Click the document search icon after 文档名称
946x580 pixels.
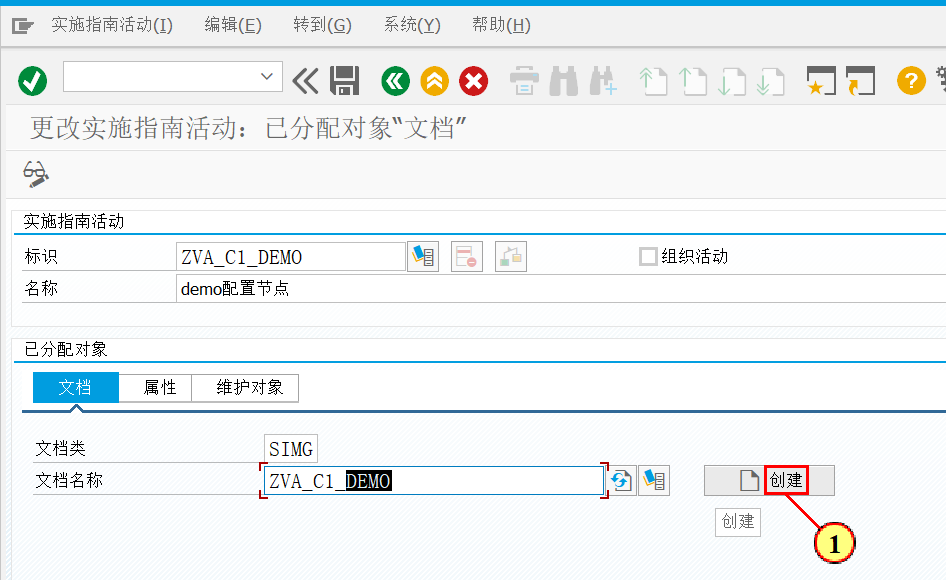click(654, 480)
